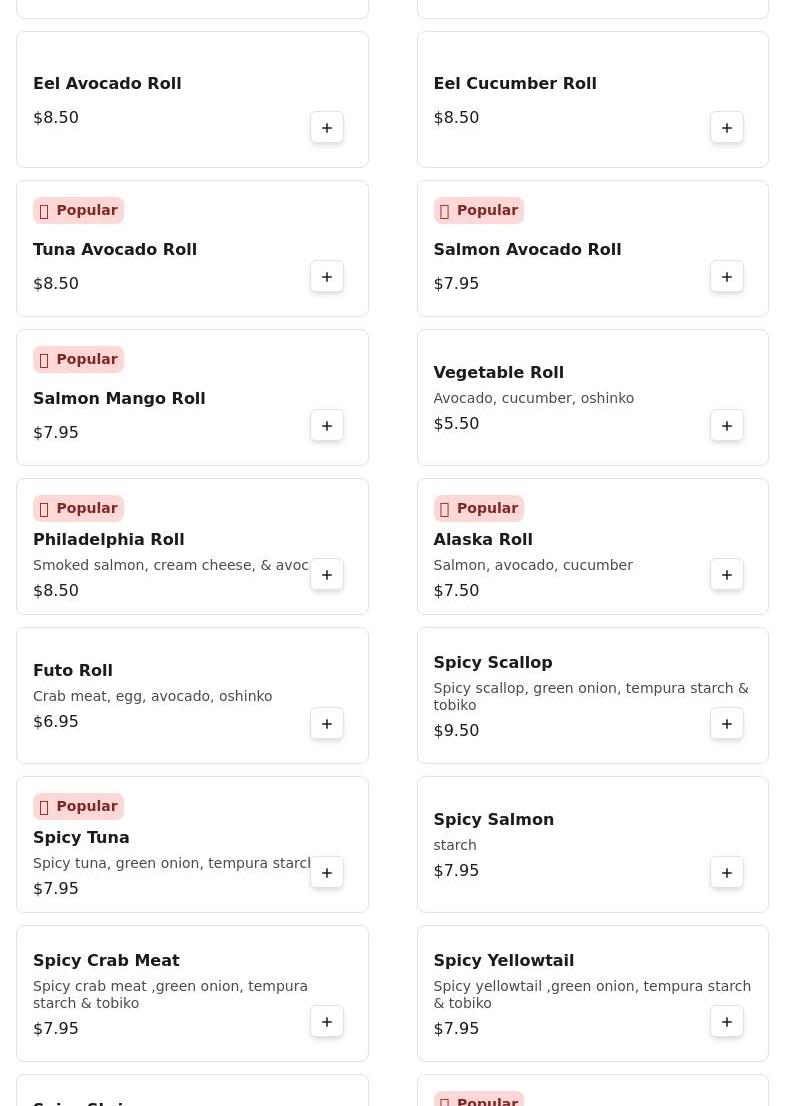Click plus icon on Alaska Roll
Image resolution: width=785 pixels, height=1106 pixels.
click(726, 575)
